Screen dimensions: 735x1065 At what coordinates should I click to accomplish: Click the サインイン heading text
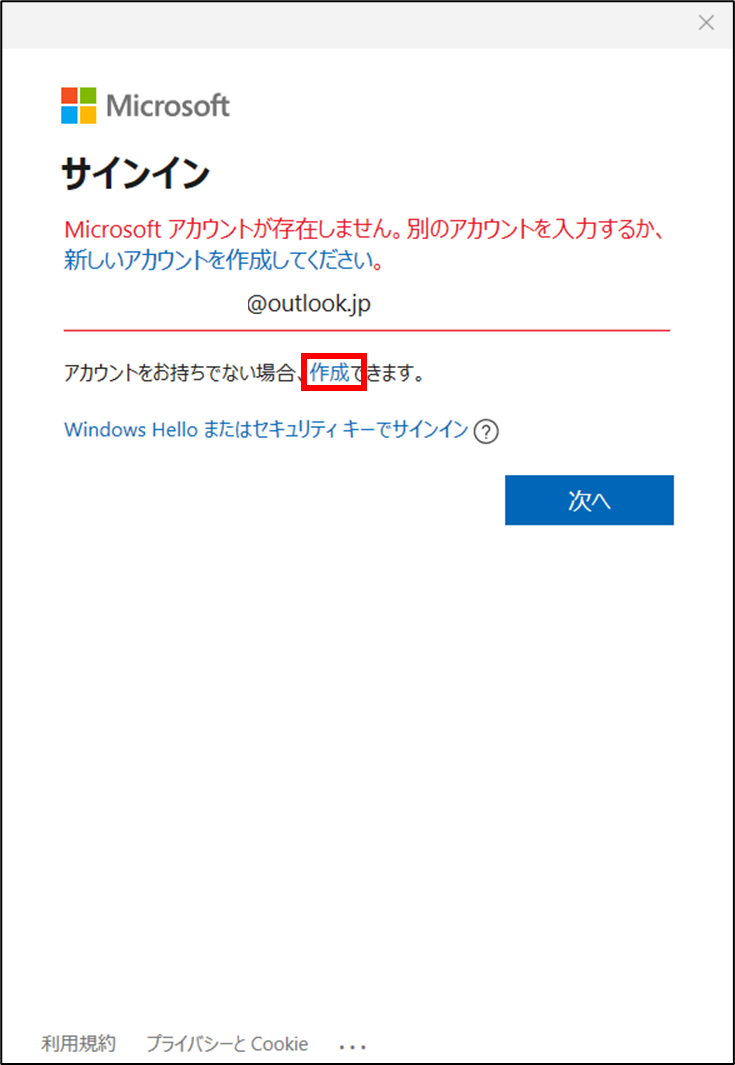click(x=136, y=175)
